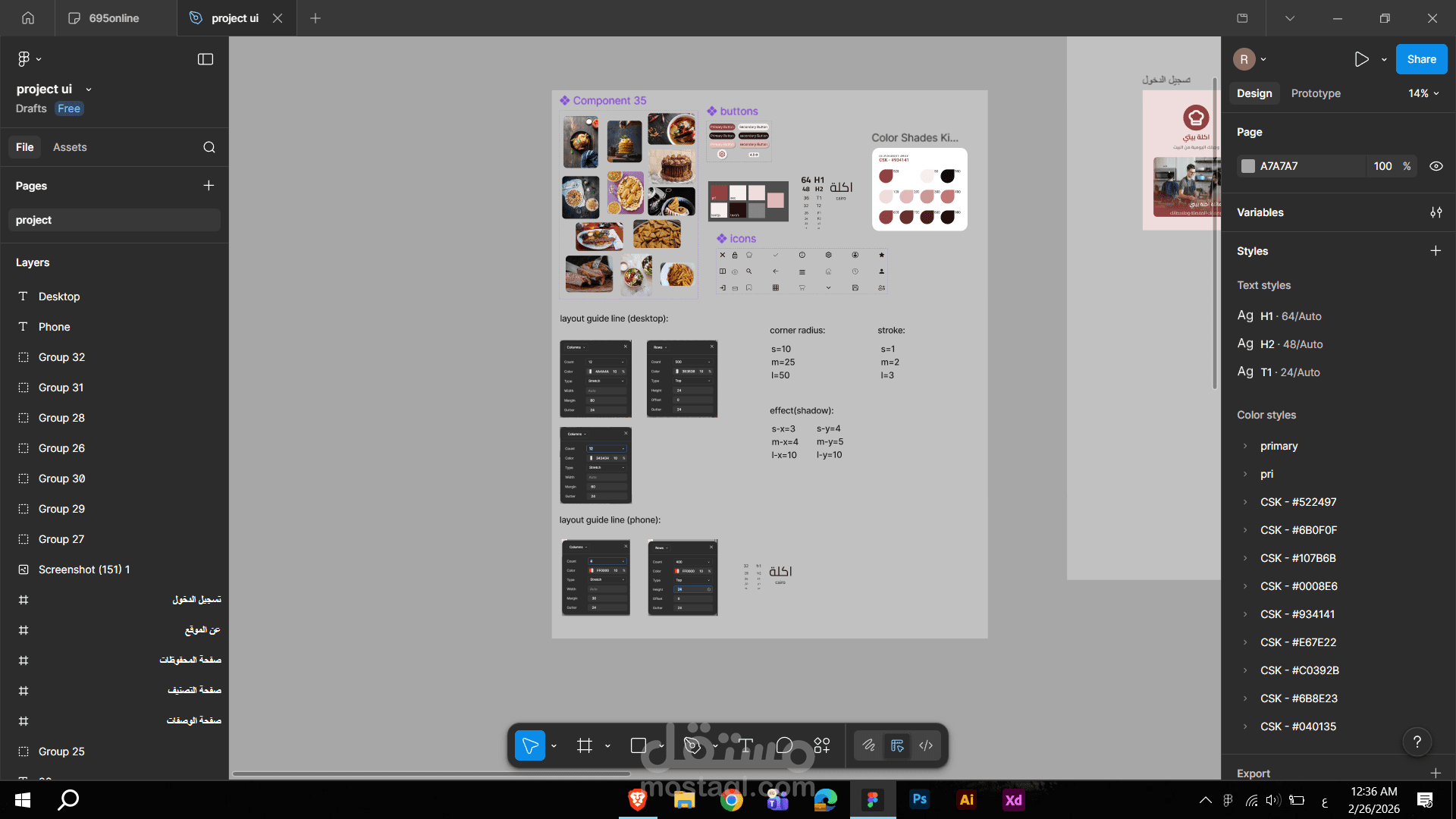Expand the primary color style group

[x=1245, y=446]
